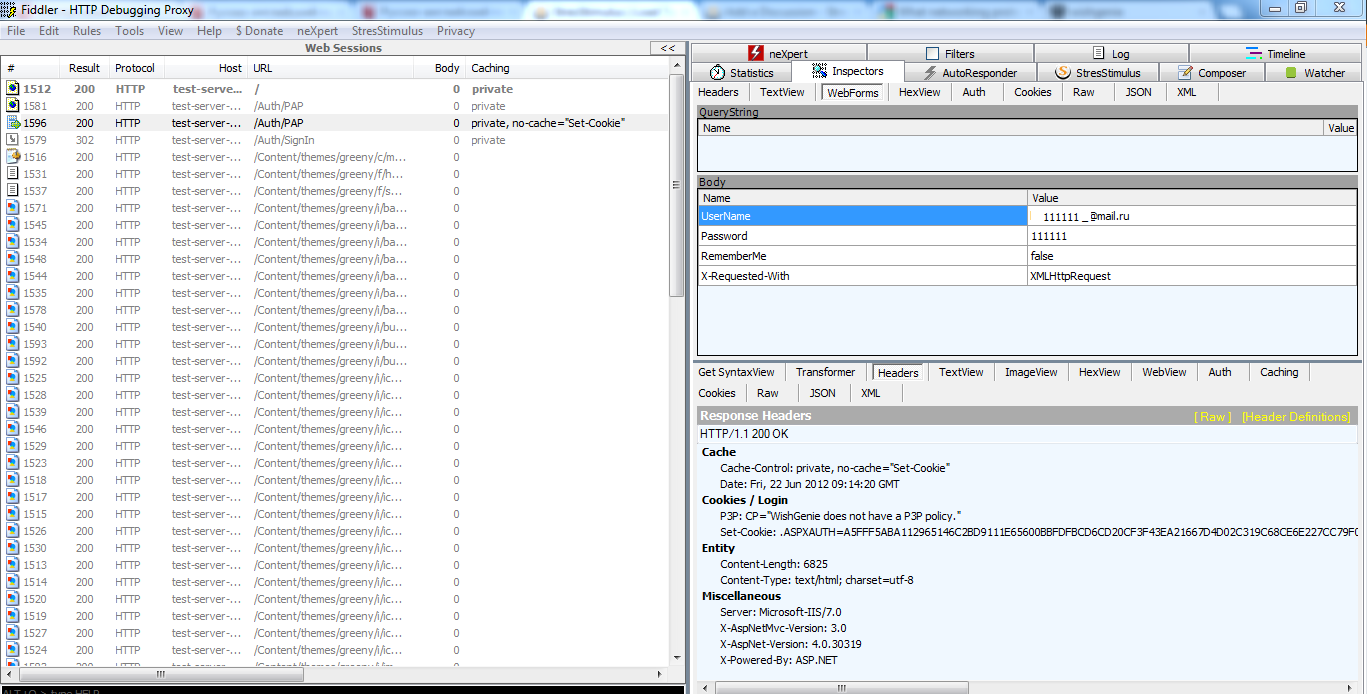Click the document icon of session 1537

(x=13, y=191)
